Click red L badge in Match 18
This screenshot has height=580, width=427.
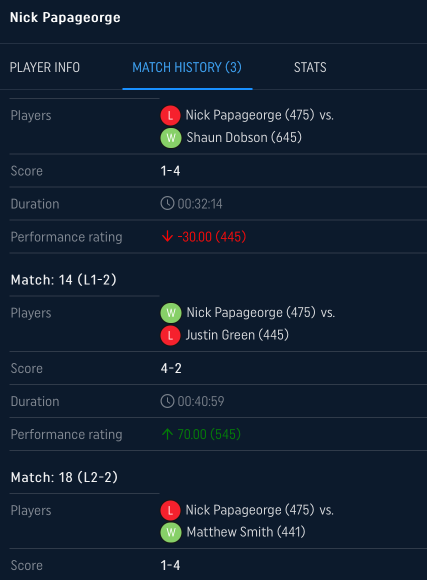pyautogui.click(x=170, y=510)
